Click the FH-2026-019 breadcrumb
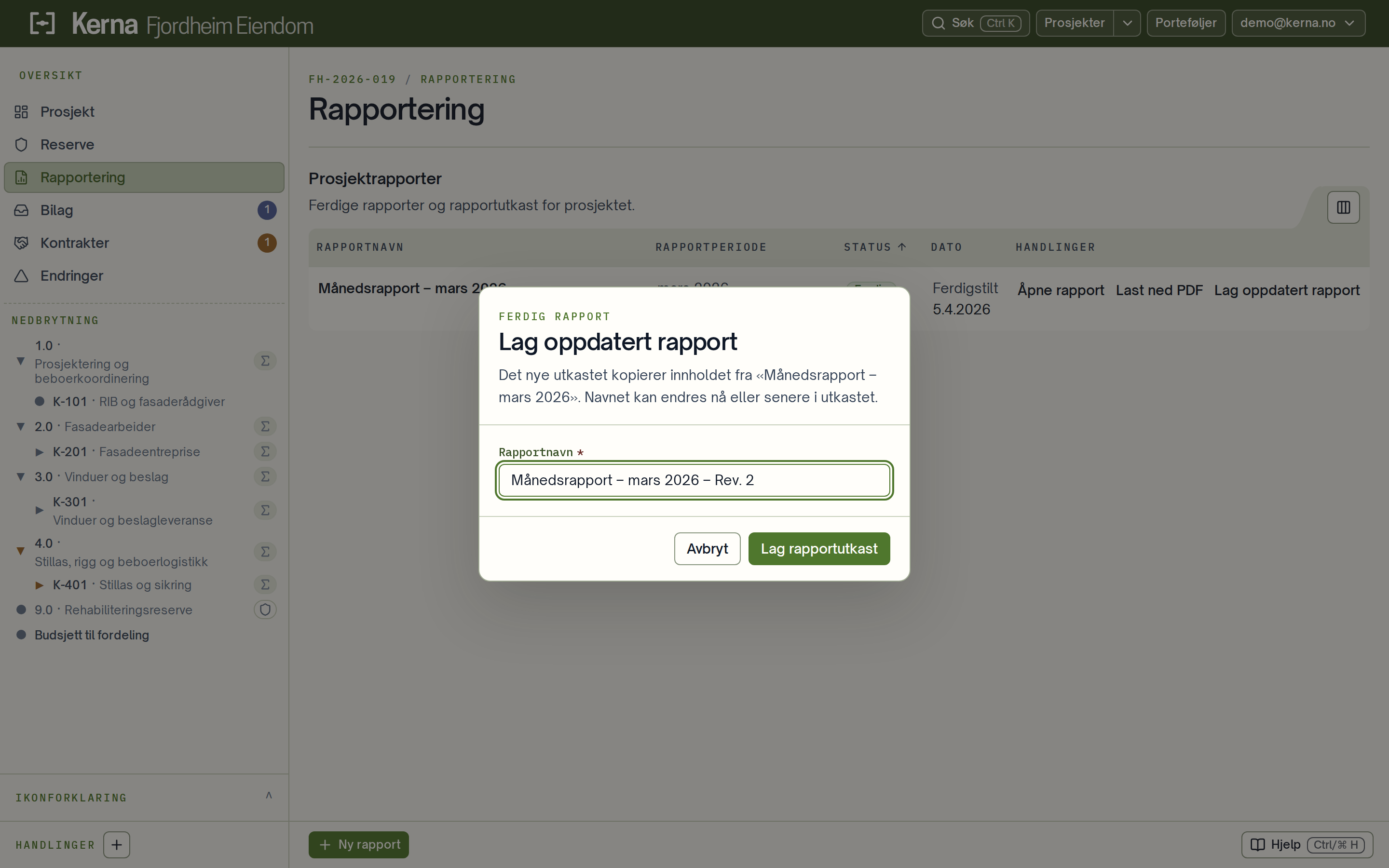Viewport: 1389px width, 868px height. pos(353,79)
